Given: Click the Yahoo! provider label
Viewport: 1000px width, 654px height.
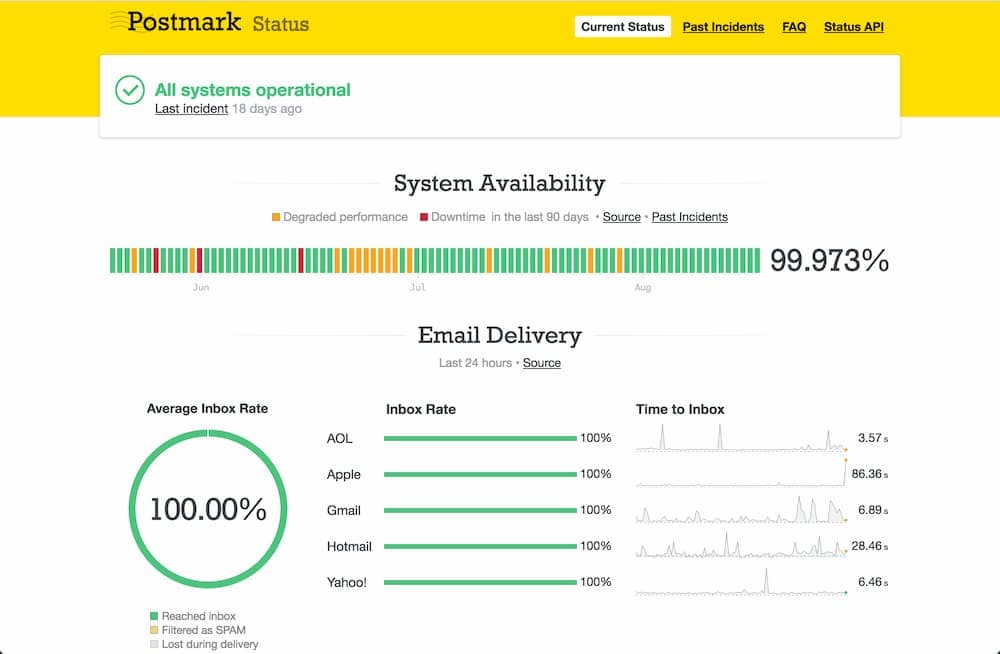Looking at the screenshot, I should [x=346, y=583].
